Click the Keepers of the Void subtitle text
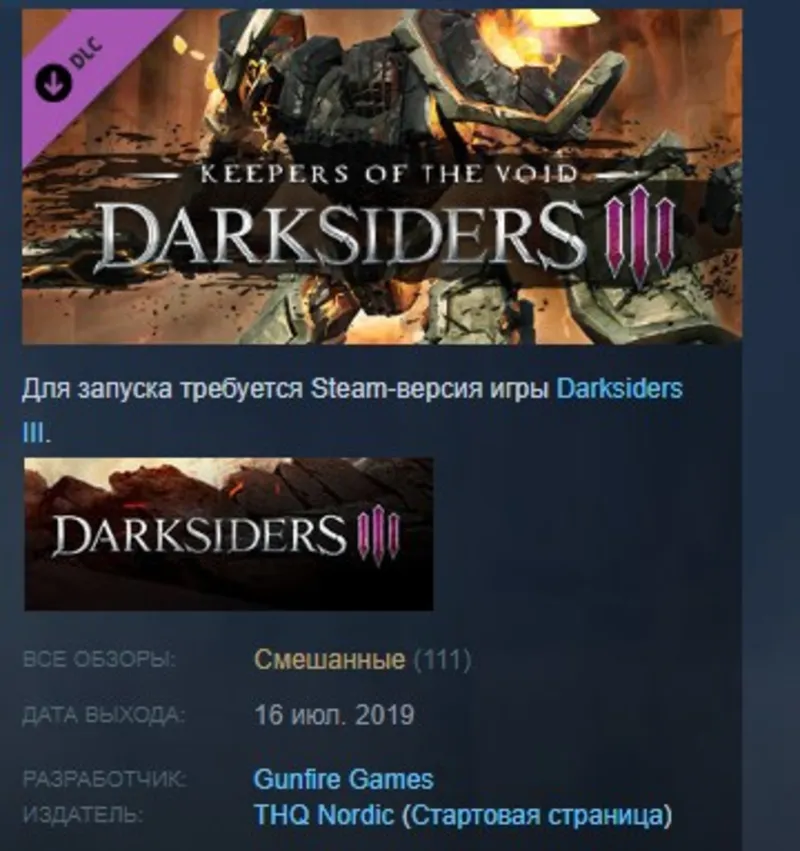The image size is (800, 851). [389, 174]
